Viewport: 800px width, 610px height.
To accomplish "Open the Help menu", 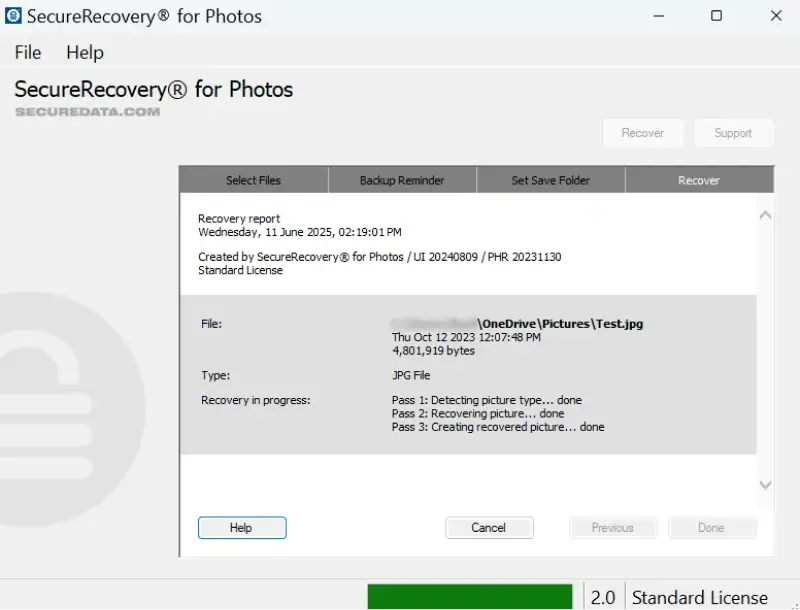I will (85, 53).
